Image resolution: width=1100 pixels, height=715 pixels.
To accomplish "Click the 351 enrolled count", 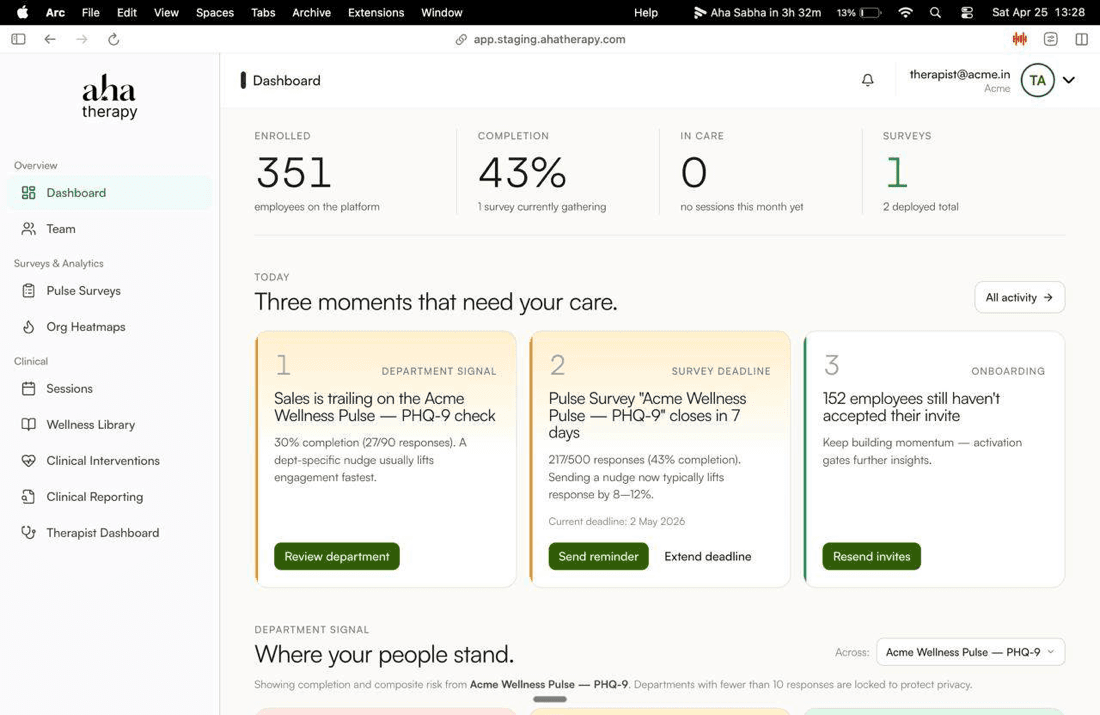I will pyautogui.click(x=293, y=173).
